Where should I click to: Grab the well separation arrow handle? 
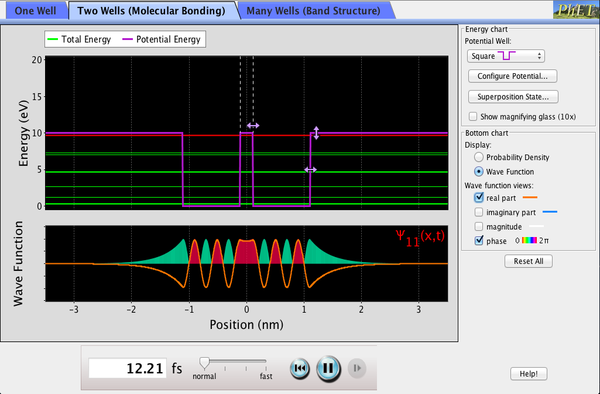coord(253,125)
